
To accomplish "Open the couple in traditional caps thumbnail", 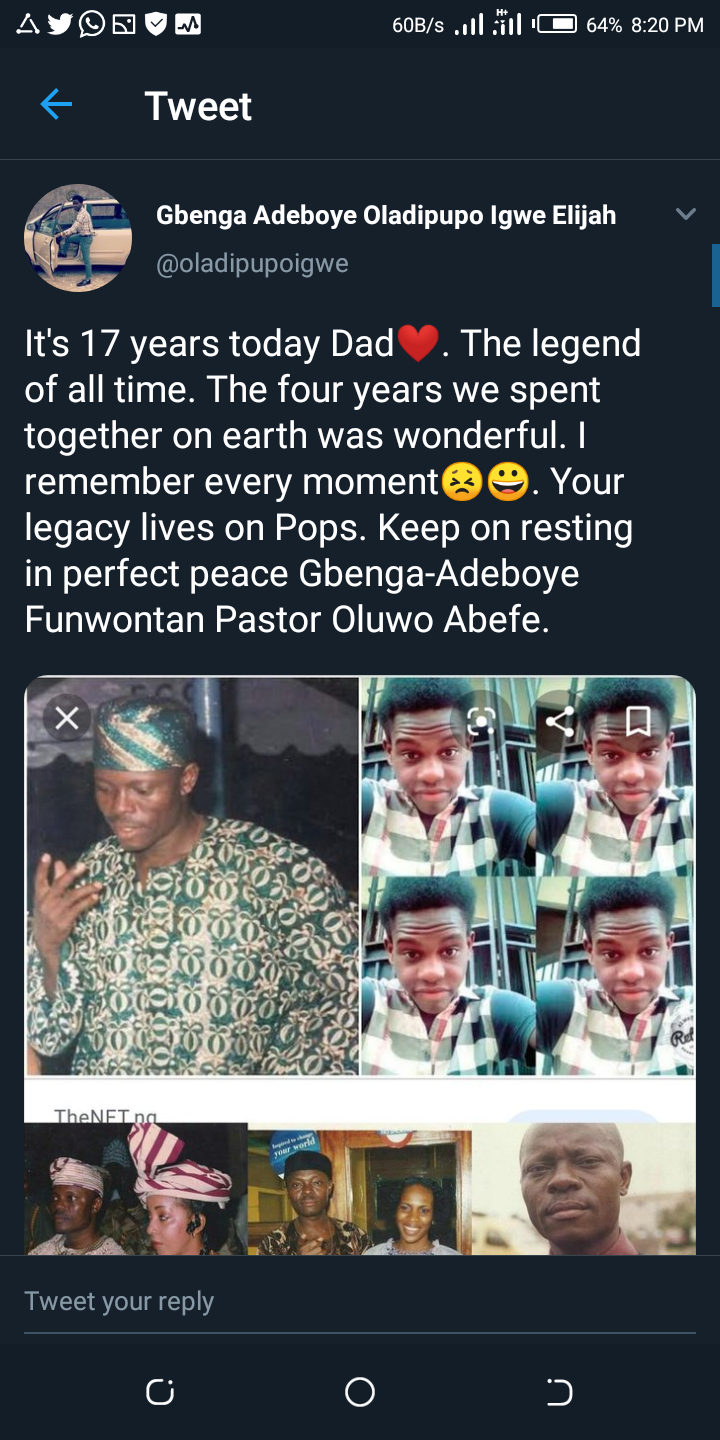I will tap(136, 1188).
